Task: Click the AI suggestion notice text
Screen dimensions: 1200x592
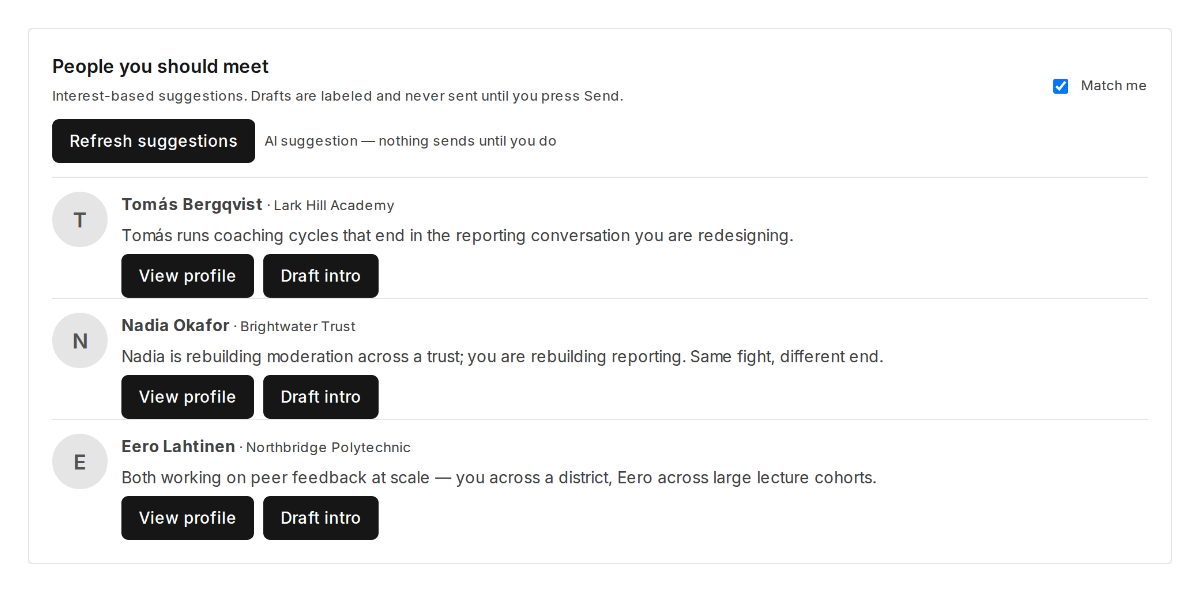Action: coord(410,141)
